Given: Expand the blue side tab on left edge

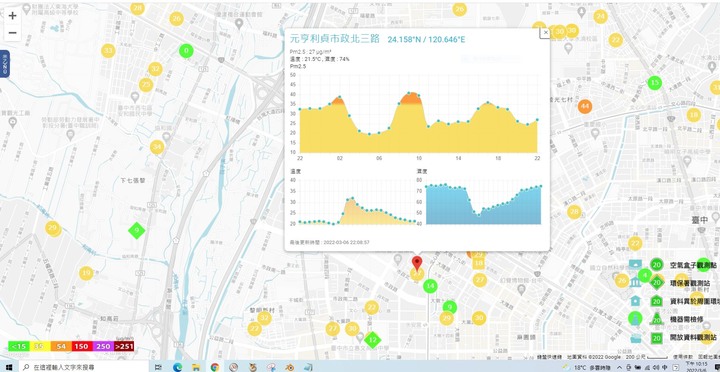Looking at the screenshot, I should tap(4, 64).
